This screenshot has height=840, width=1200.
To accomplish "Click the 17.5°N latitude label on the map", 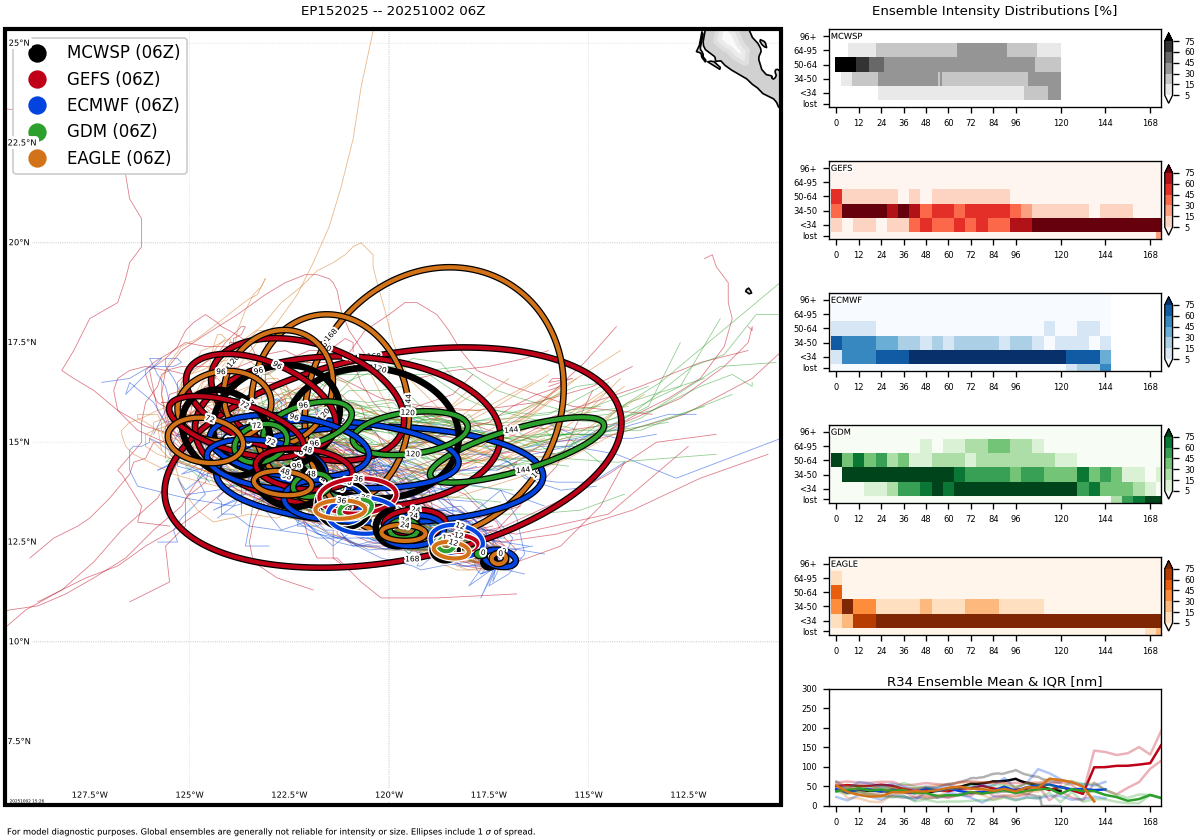I will [x=22, y=343].
